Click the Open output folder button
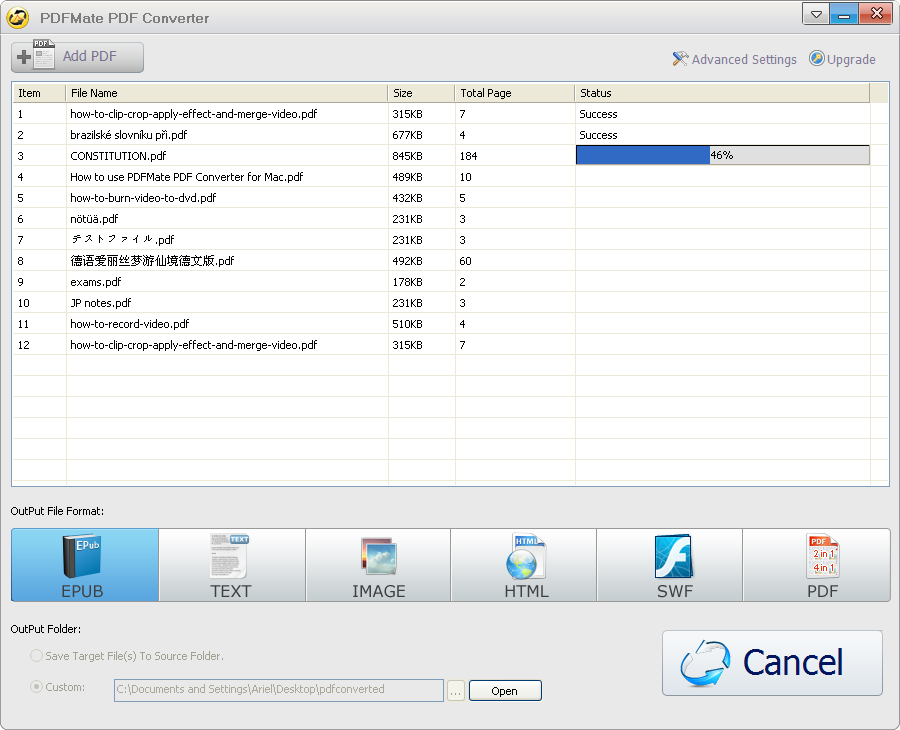 [505, 690]
